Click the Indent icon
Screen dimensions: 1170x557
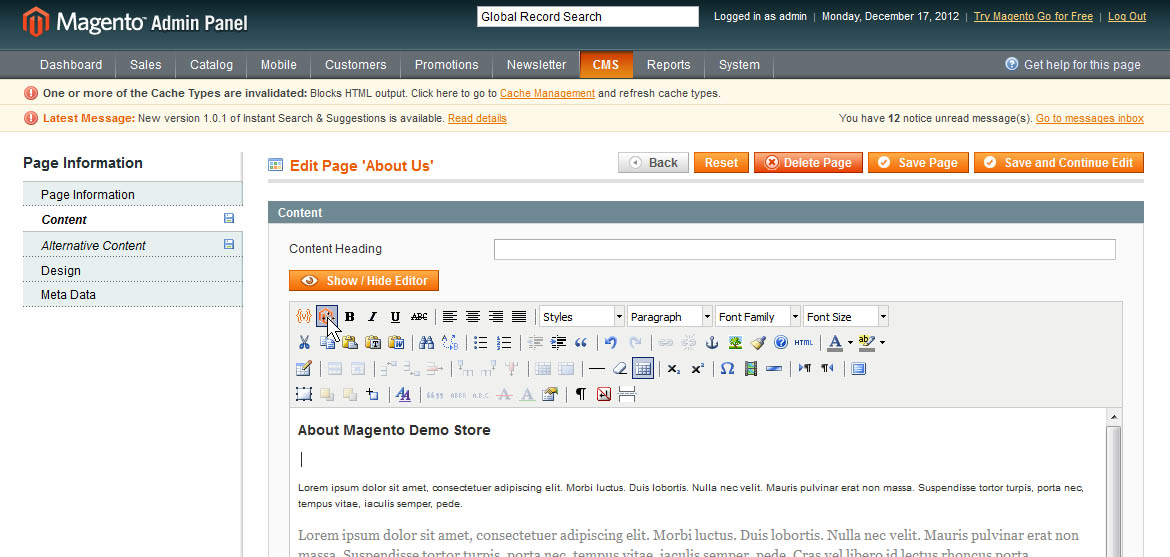point(558,343)
